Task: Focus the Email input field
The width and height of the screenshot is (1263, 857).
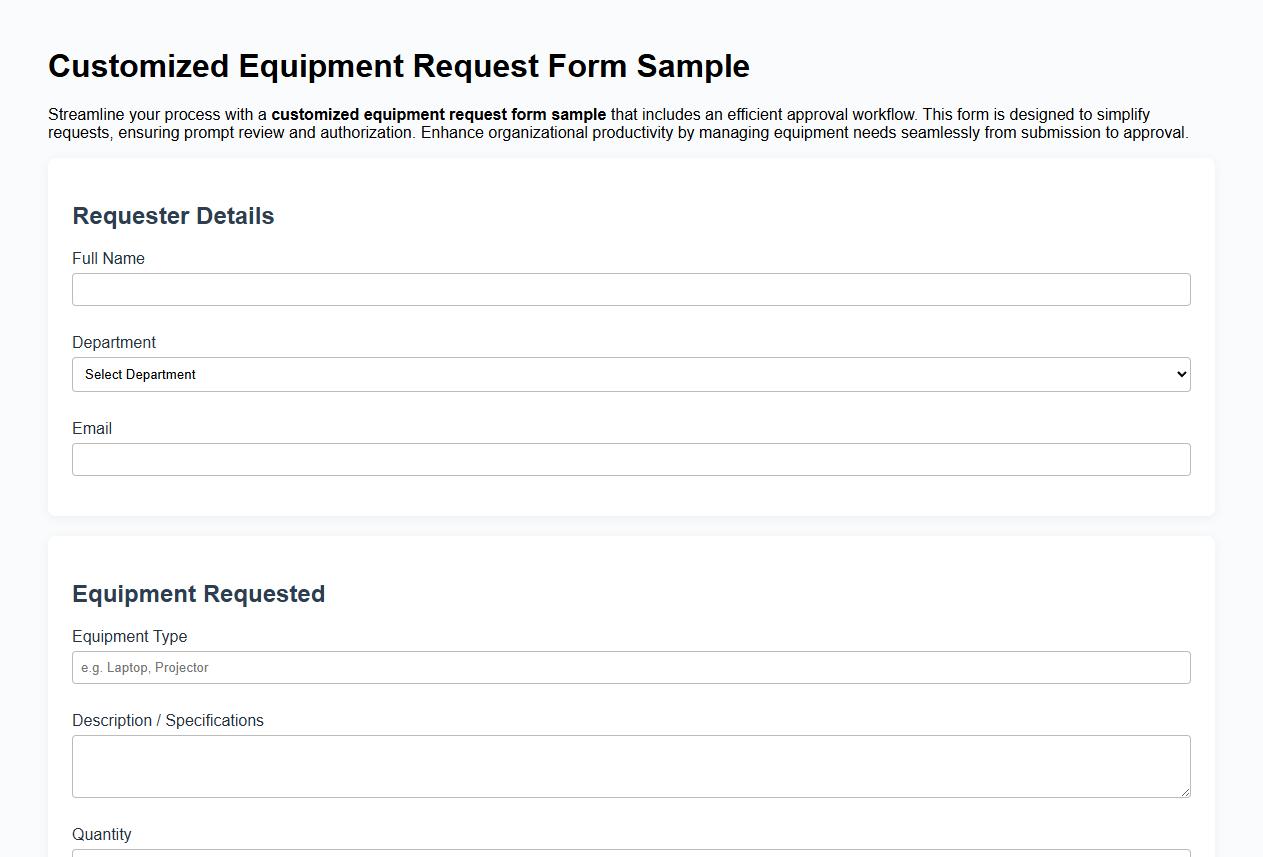Action: pos(631,459)
